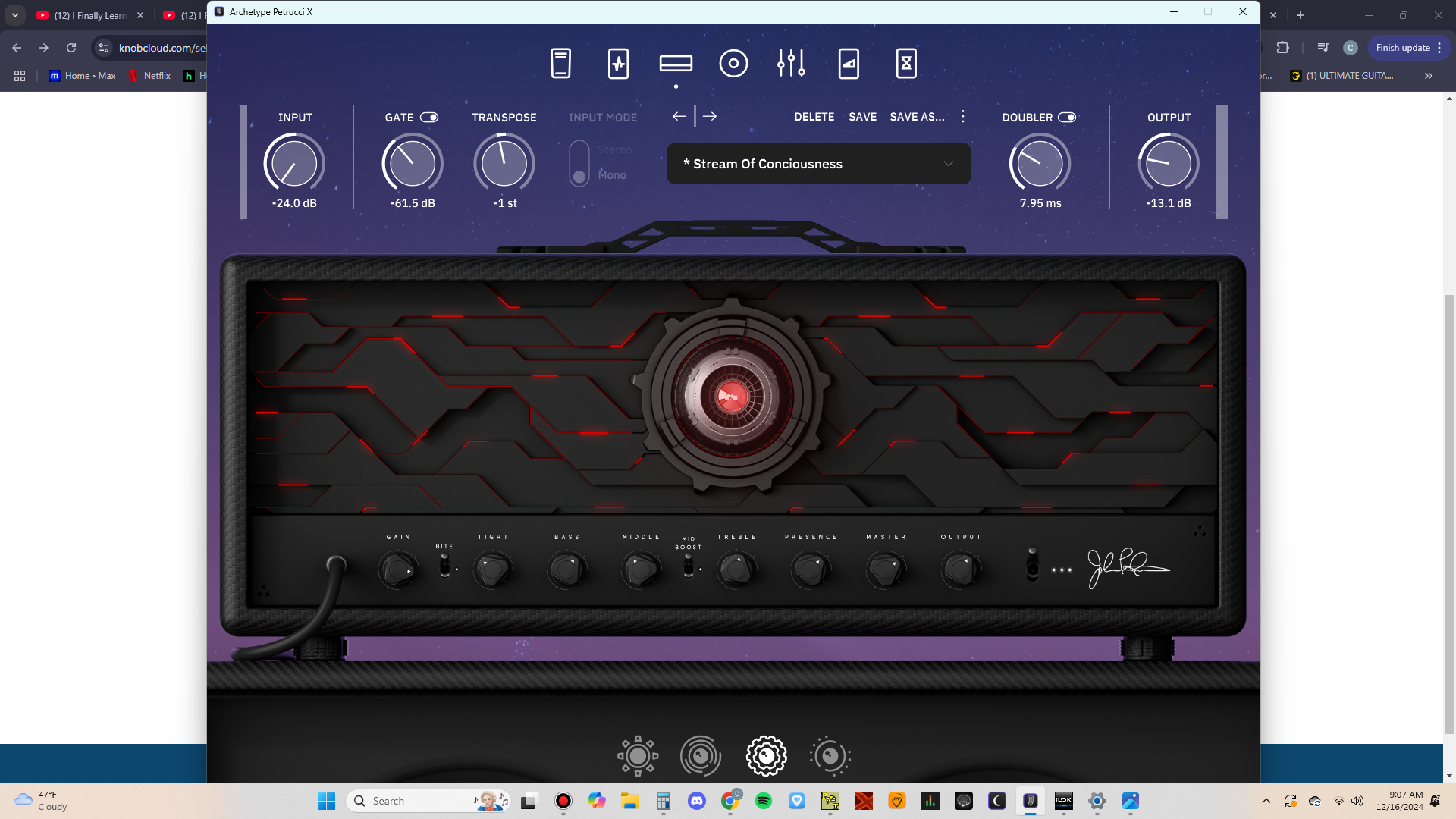Select the first amp type icon

coord(638,756)
